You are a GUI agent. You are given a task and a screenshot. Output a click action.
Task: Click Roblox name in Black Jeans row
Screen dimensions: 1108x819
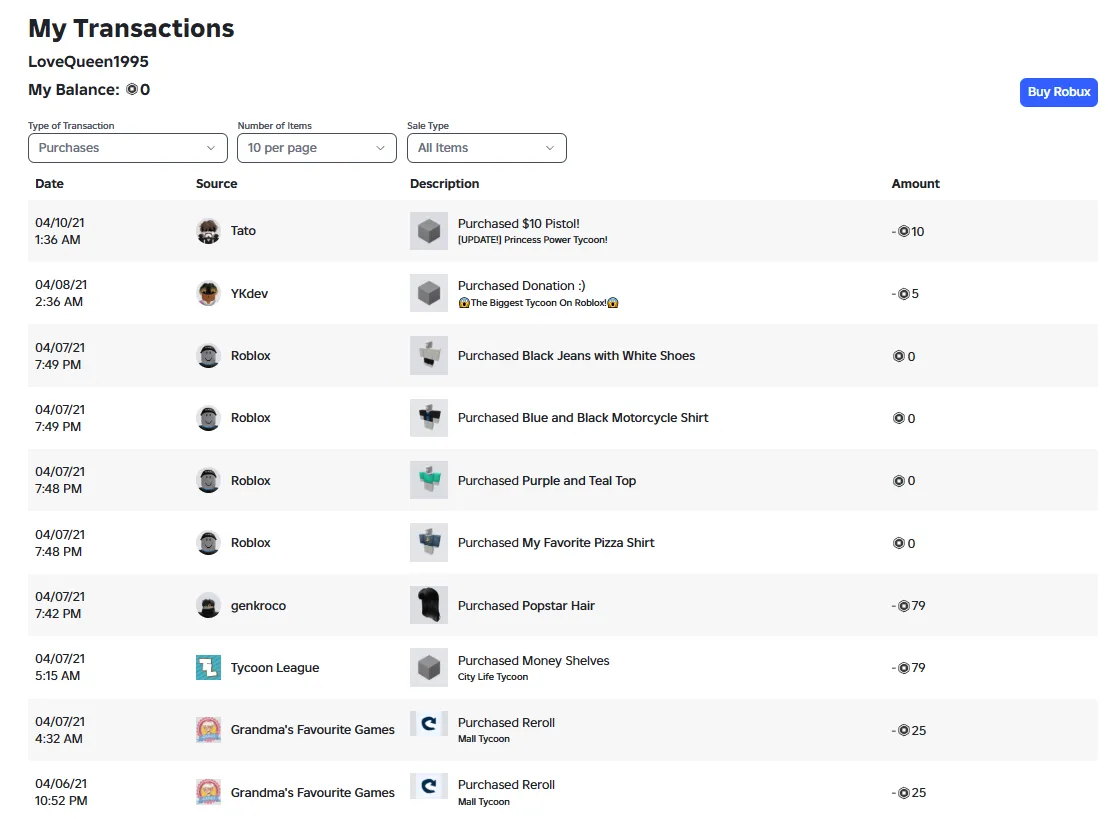coord(251,355)
